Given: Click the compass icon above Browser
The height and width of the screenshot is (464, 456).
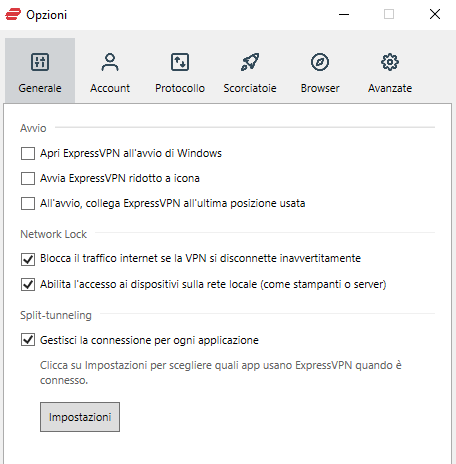Looking at the screenshot, I should pyautogui.click(x=320, y=62).
